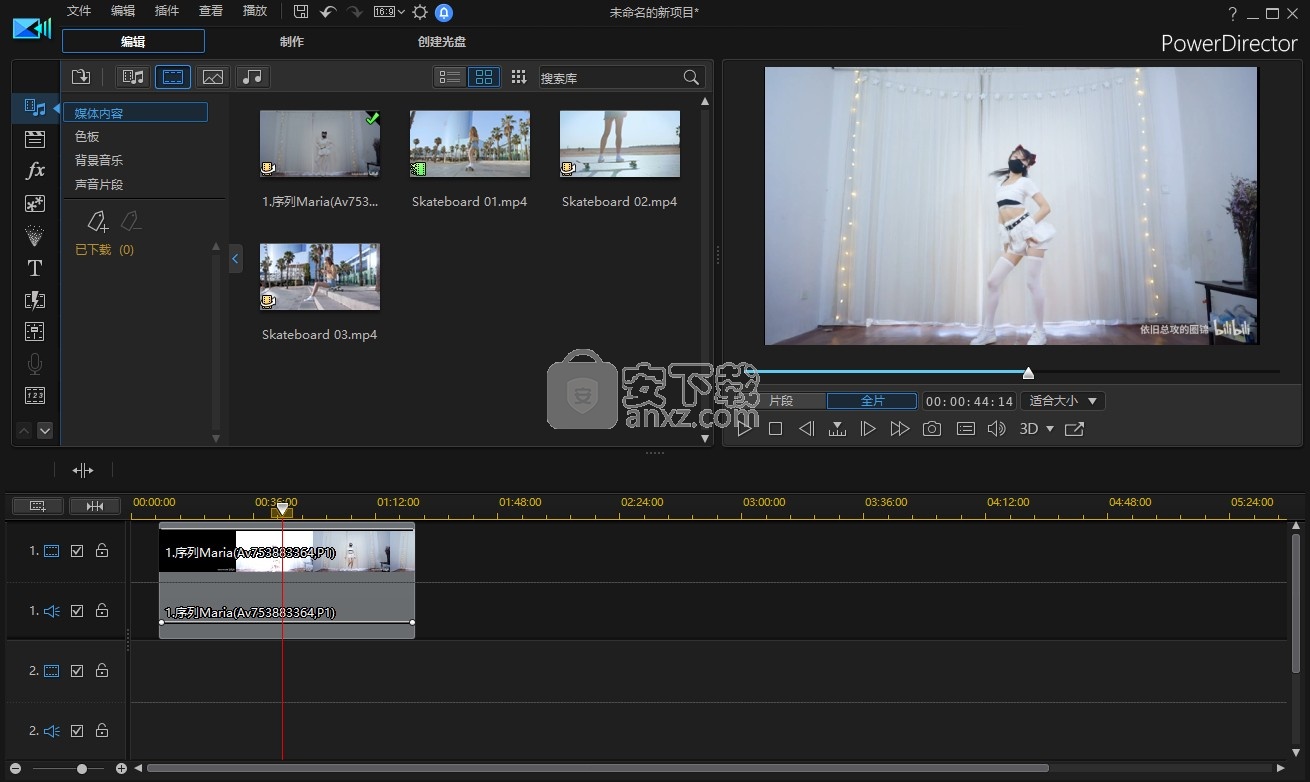Open the Transition Room lightning icon

[x=35, y=300]
